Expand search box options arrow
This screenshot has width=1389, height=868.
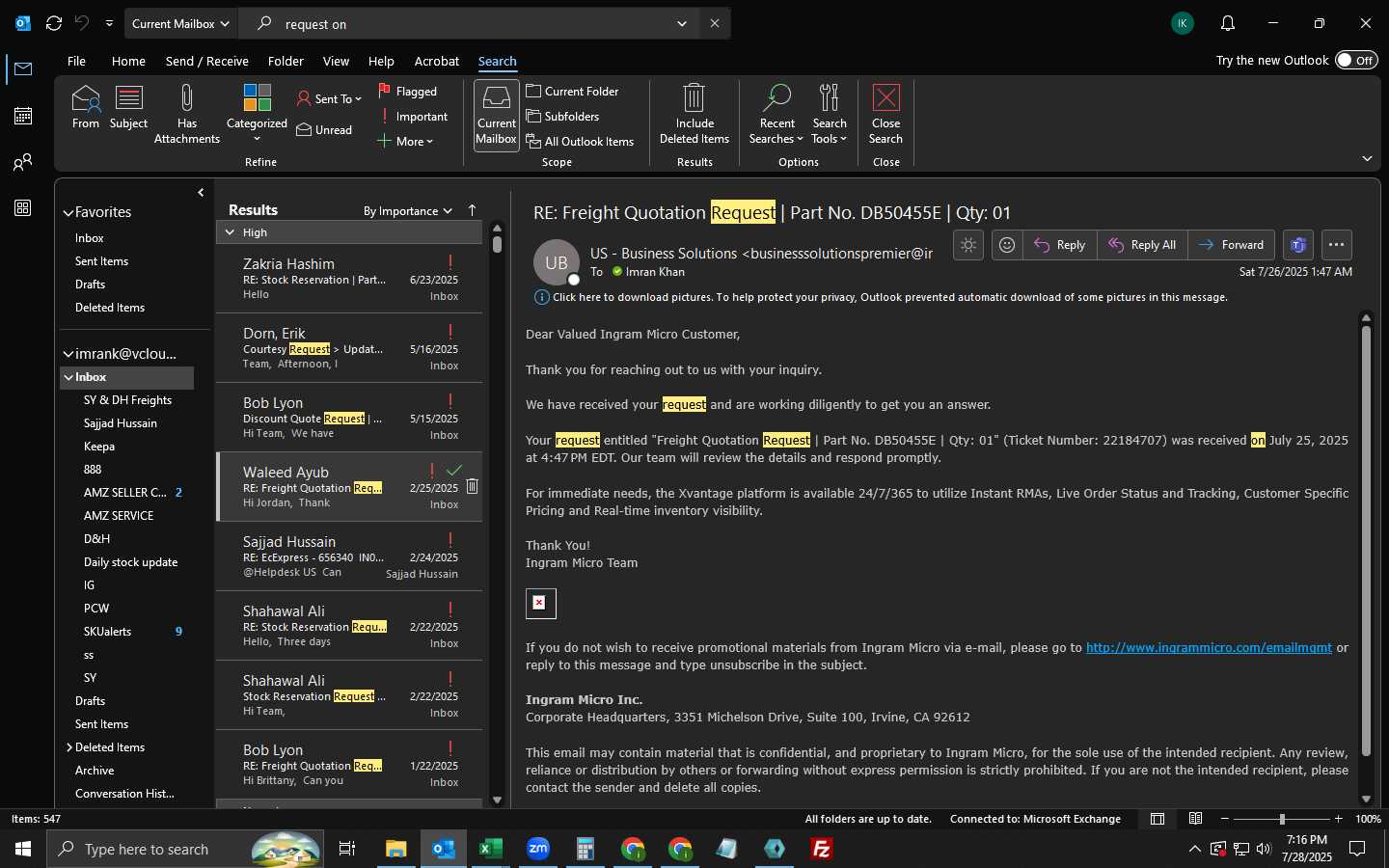click(682, 23)
